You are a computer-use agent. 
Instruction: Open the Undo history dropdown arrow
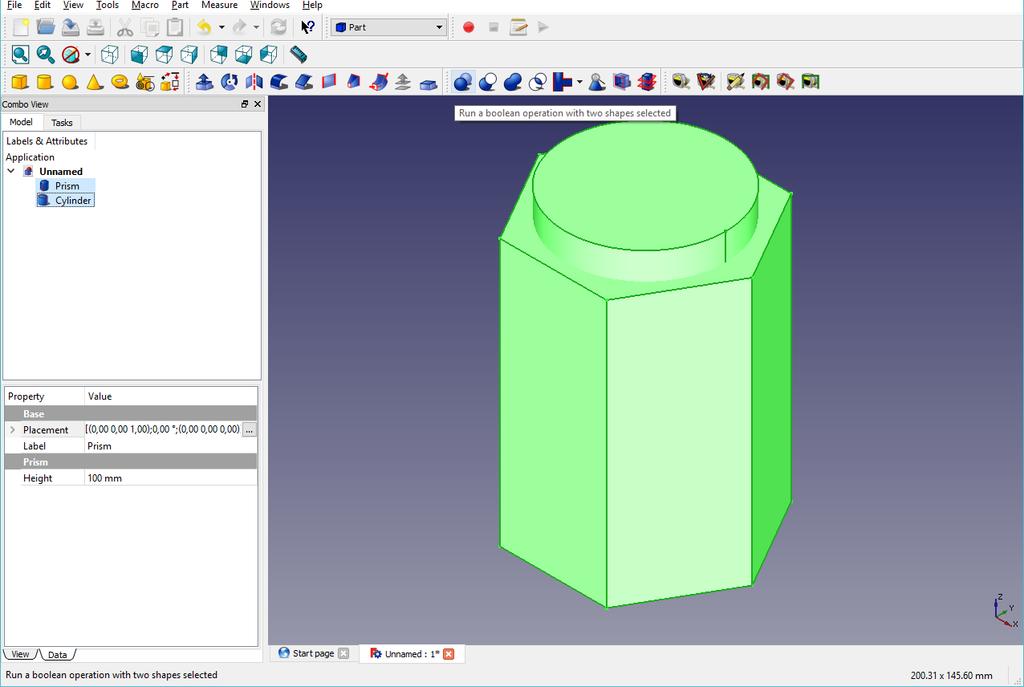click(221, 27)
